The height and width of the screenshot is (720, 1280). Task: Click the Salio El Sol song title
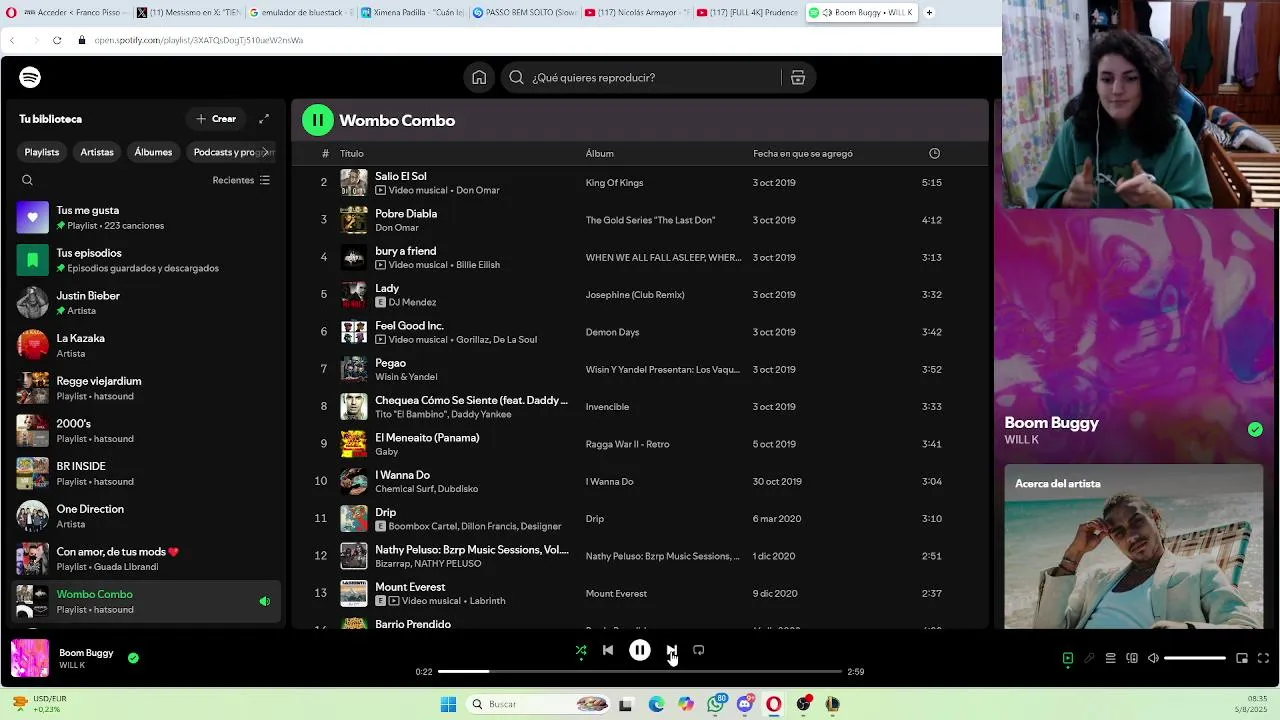[400, 176]
